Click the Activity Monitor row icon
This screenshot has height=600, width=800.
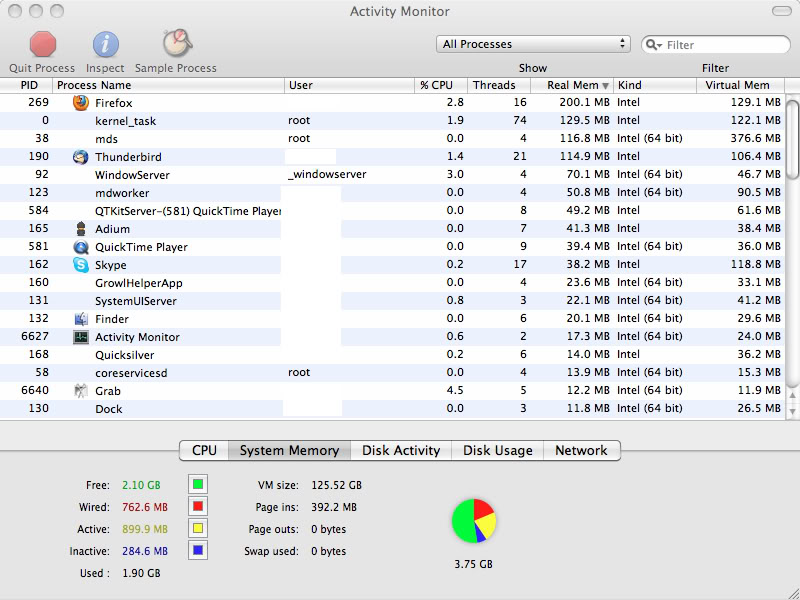(x=81, y=337)
